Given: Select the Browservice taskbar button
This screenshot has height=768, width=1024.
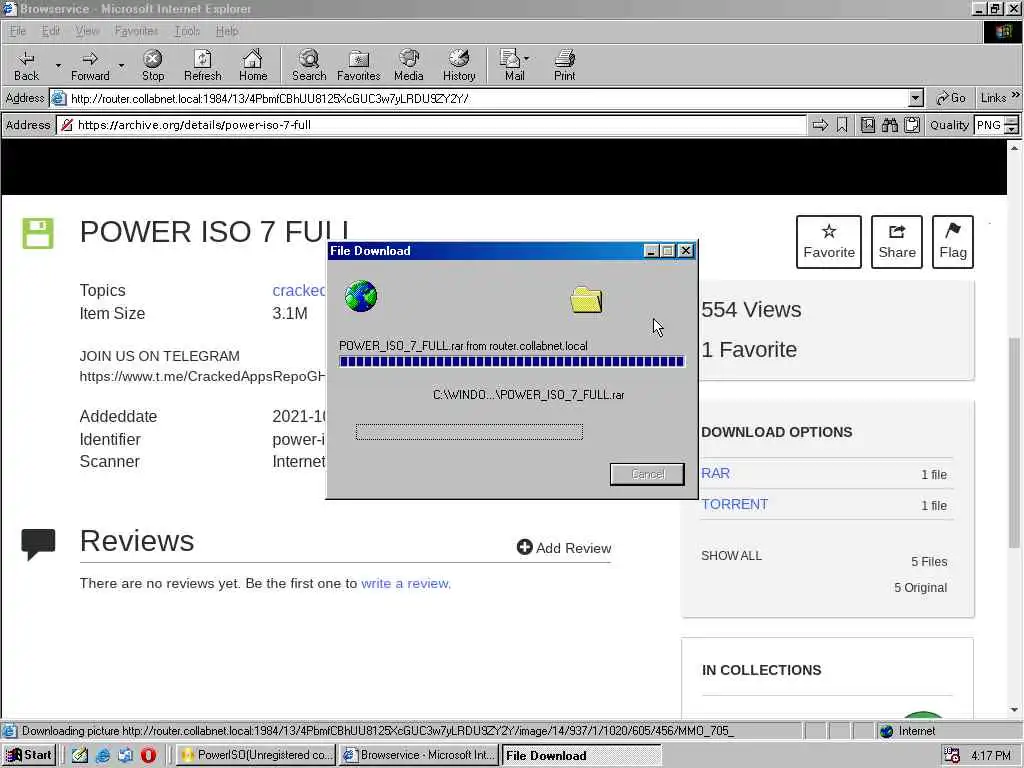Looking at the screenshot, I should (420, 755).
